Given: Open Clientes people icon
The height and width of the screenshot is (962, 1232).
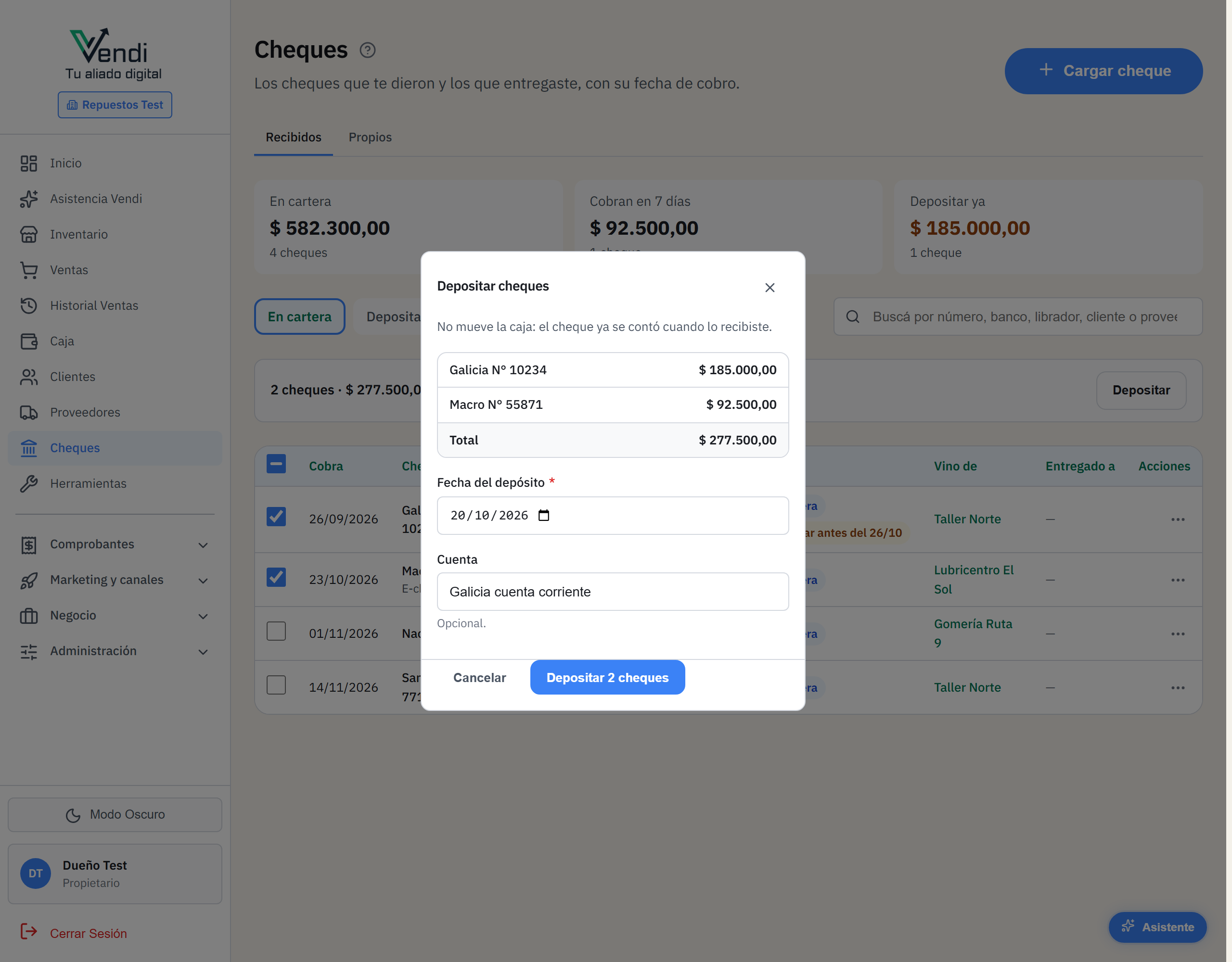Looking at the screenshot, I should click(29, 377).
